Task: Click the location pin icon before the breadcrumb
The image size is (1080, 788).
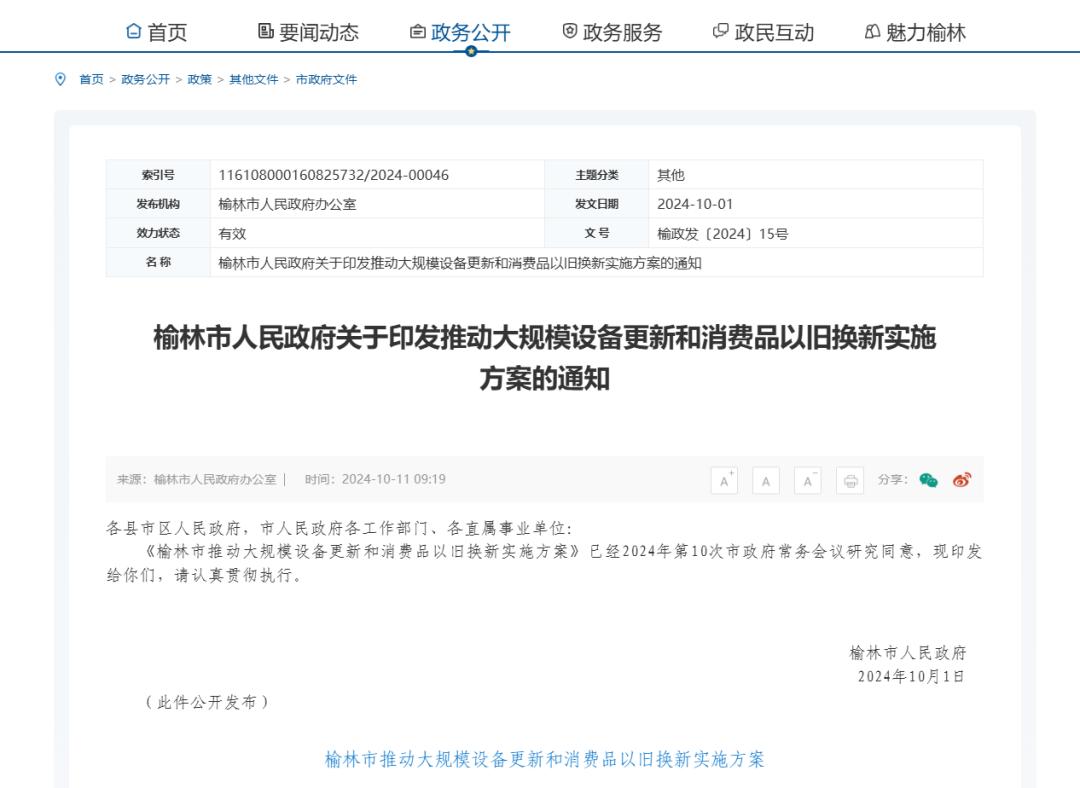Action: point(60,79)
